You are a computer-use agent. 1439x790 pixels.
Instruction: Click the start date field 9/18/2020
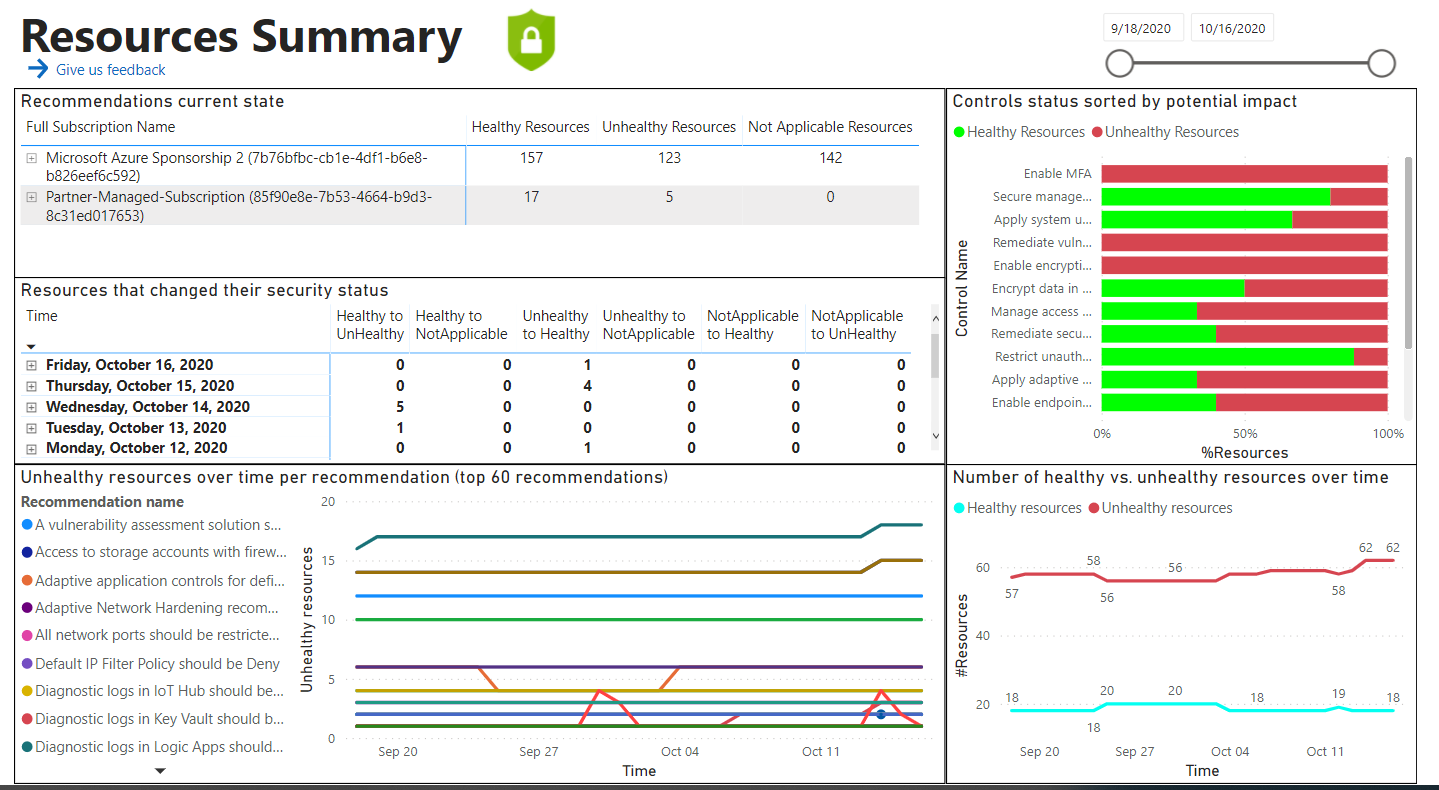[x=1143, y=28]
